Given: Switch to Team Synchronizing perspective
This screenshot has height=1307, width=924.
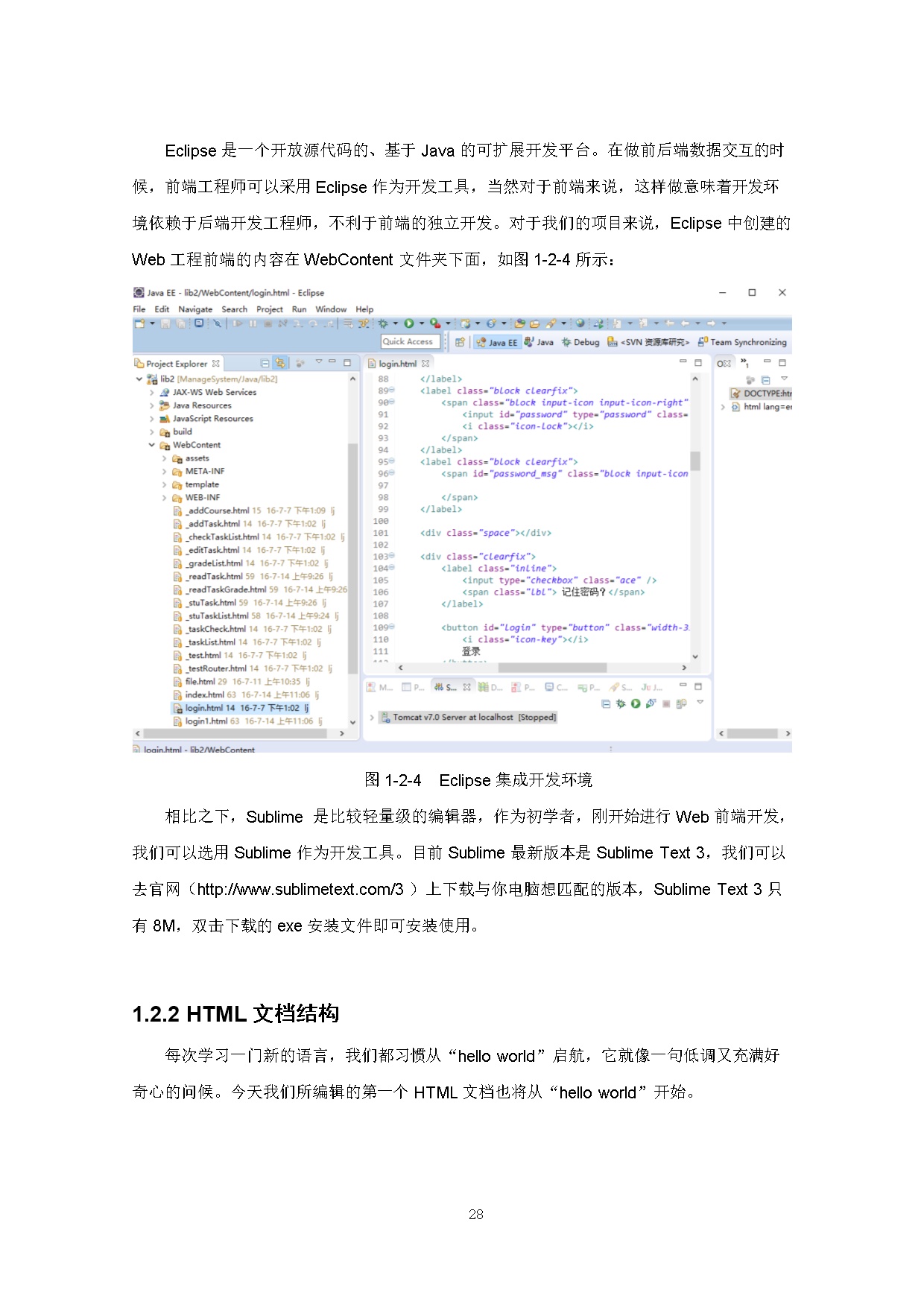Looking at the screenshot, I should pos(742,342).
